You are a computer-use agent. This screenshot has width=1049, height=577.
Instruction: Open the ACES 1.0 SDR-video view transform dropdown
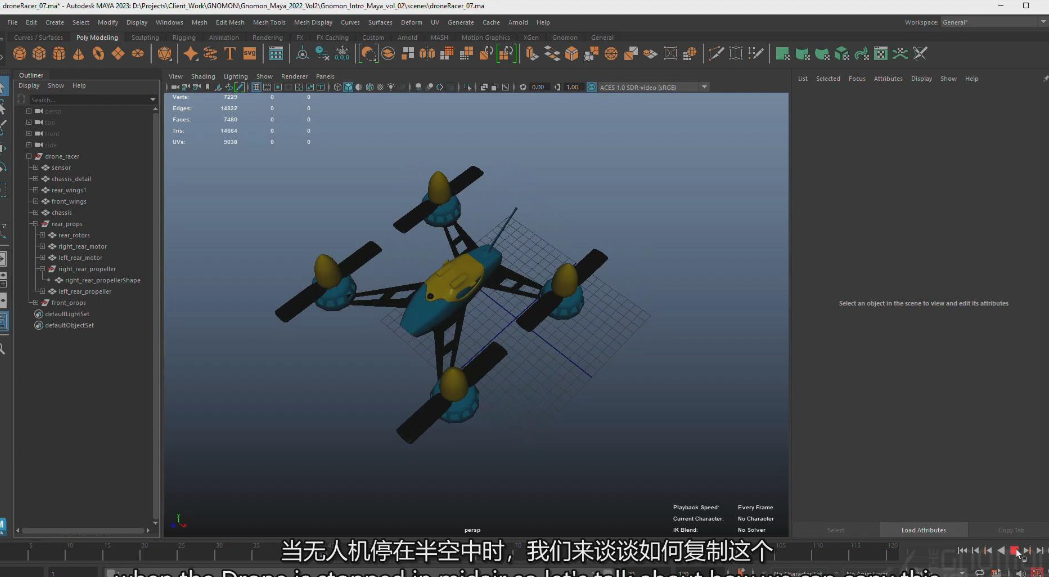[652, 87]
